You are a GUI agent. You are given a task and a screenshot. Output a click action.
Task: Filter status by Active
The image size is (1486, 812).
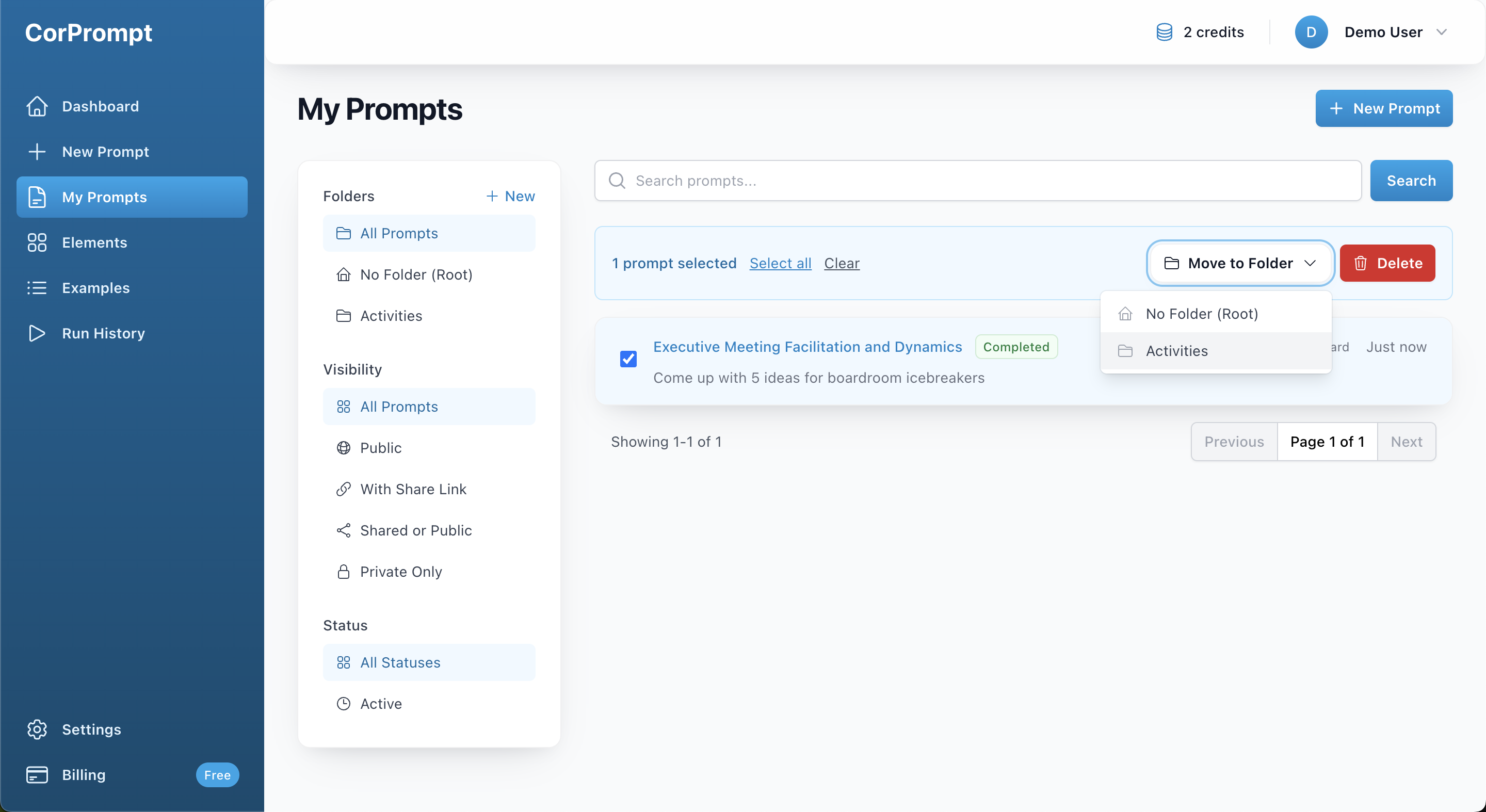pyautogui.click(x=381, y=704)
